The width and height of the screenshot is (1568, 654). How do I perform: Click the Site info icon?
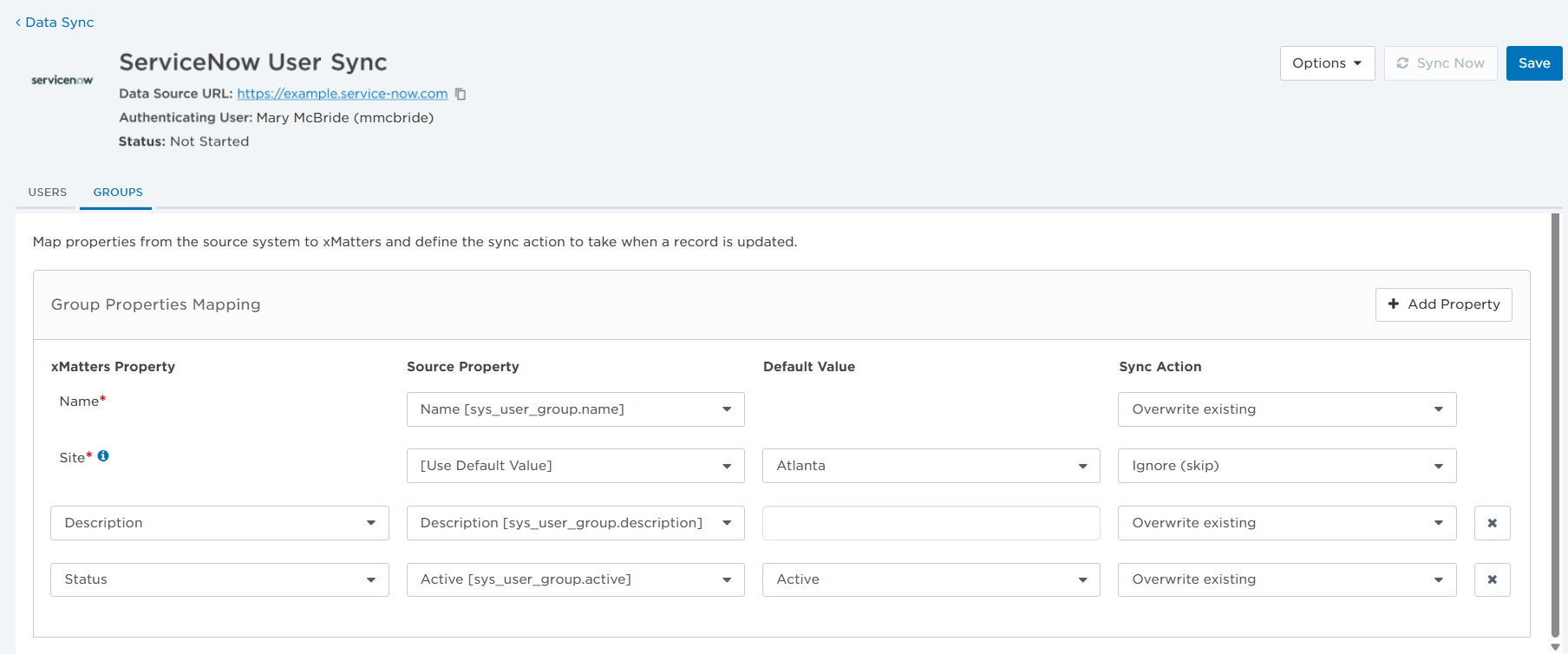point(103,456)
